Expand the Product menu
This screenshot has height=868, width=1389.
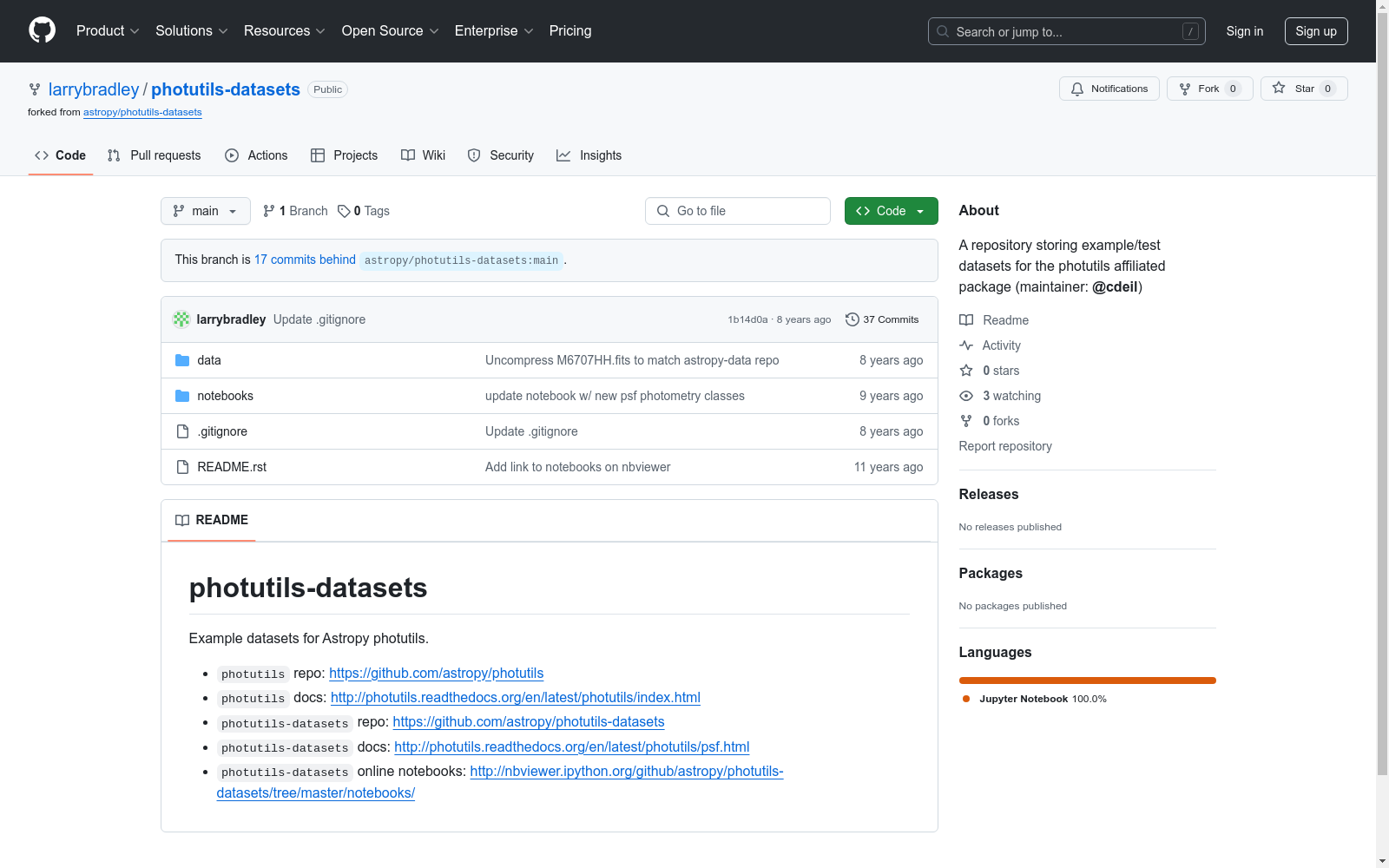pos(108,30)
